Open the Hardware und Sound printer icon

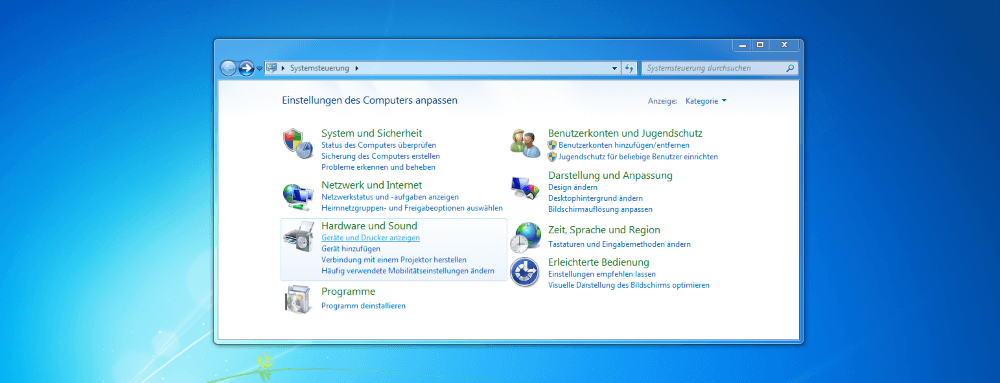tap(298, 237)
